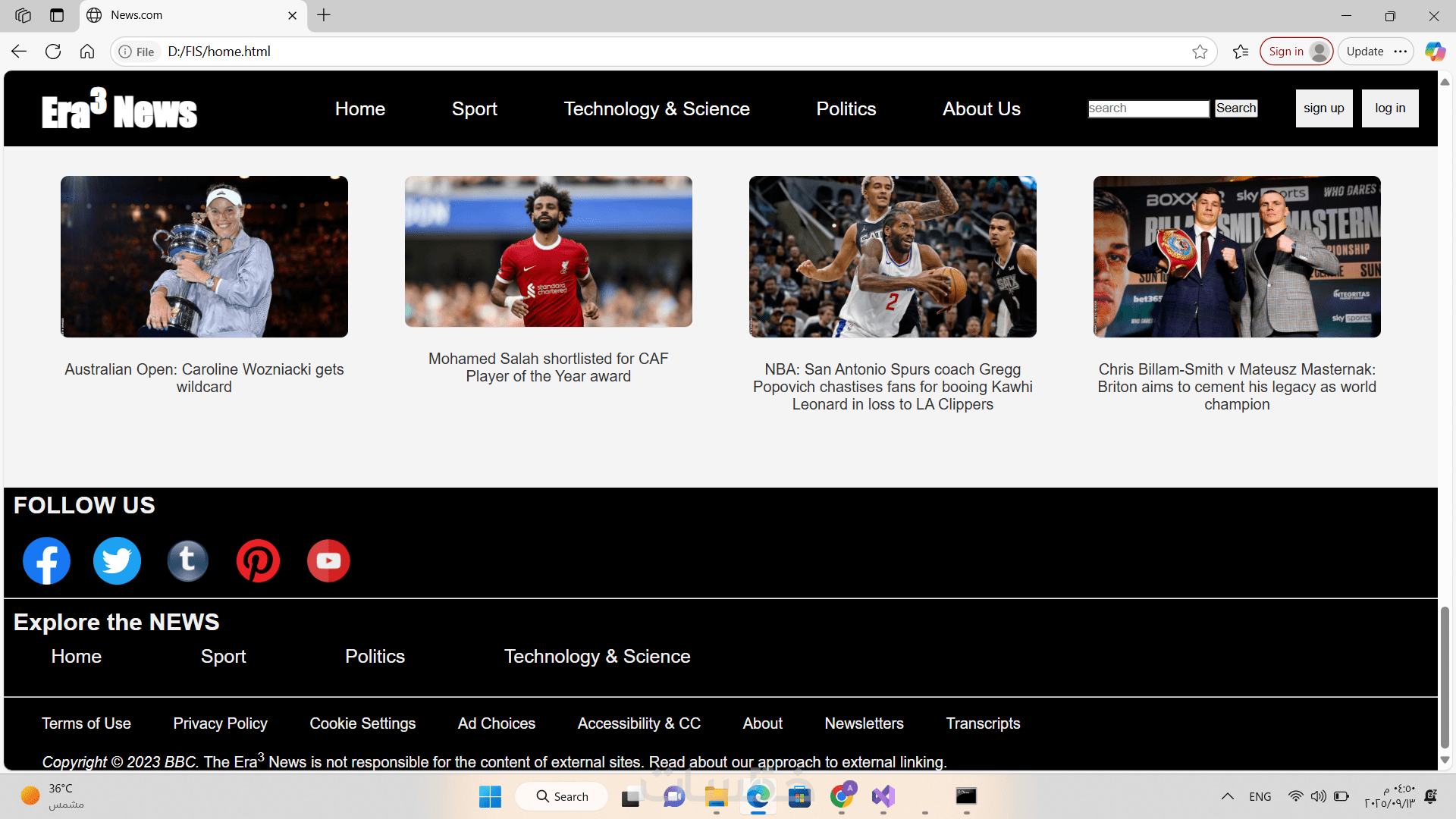The width and height of the screenshot is (1456, 819).
Task: Click the Twitter bird icon
Action: [x=117, y=560]
